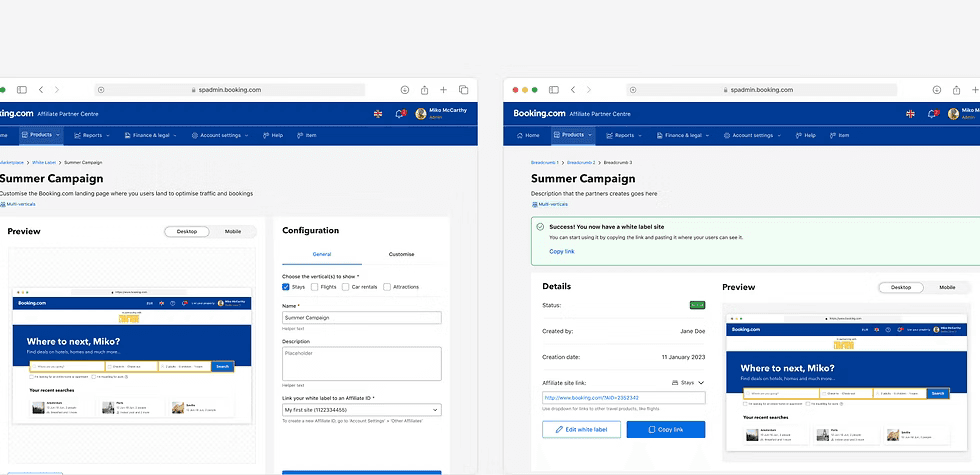Click user avatar in Details window header
The image size is (980, 475).
point(953,114)
